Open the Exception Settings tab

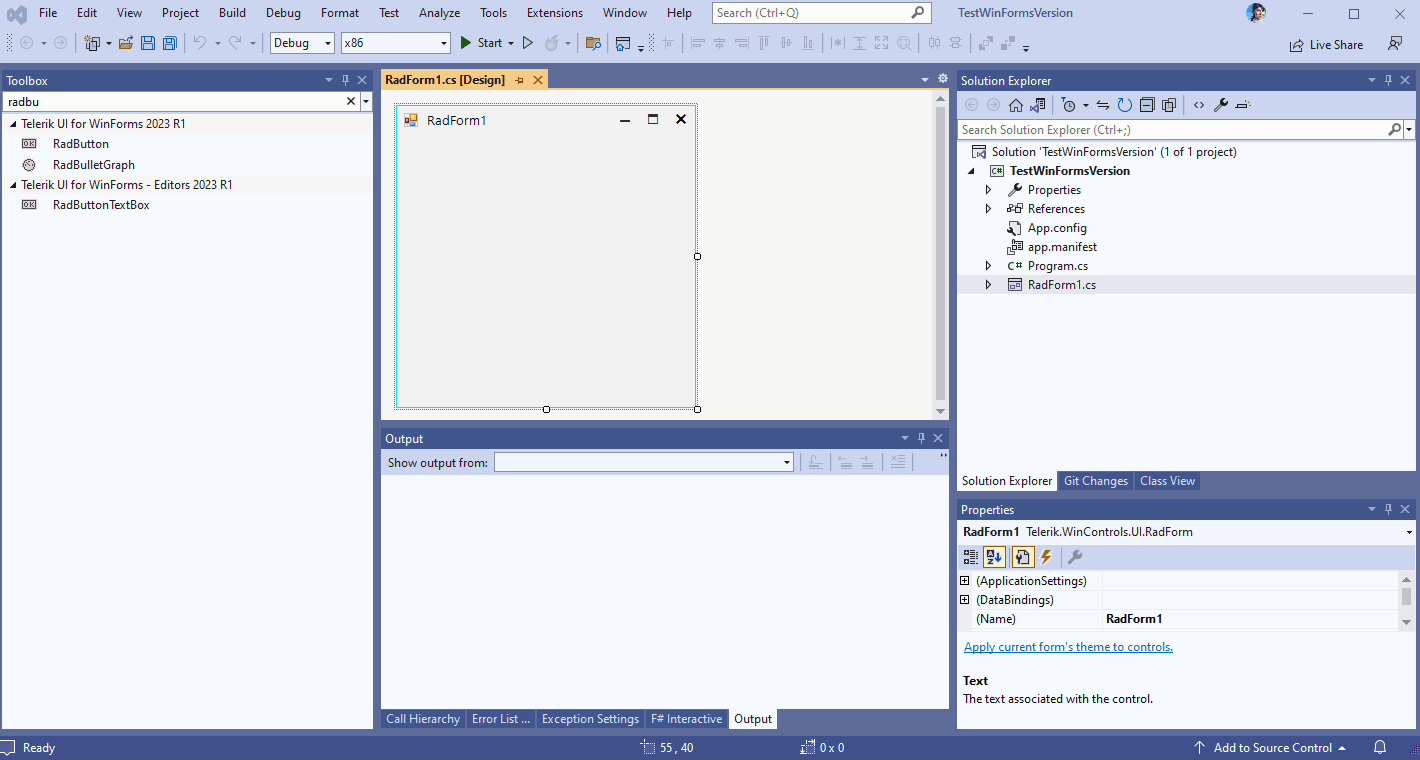pos(590,719)
